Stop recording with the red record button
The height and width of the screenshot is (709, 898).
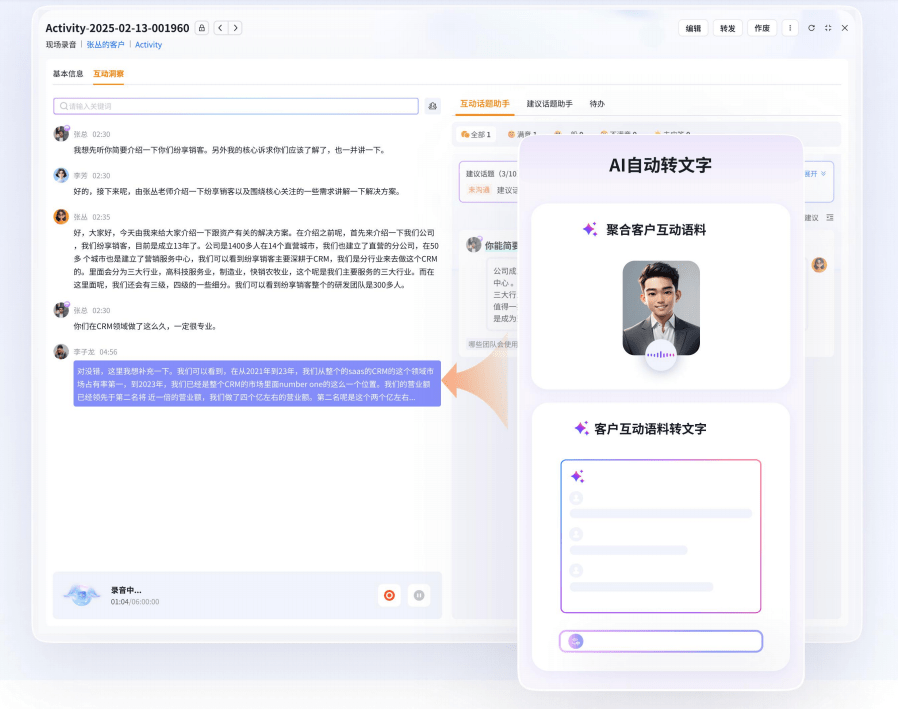click(x=389, y=595)
